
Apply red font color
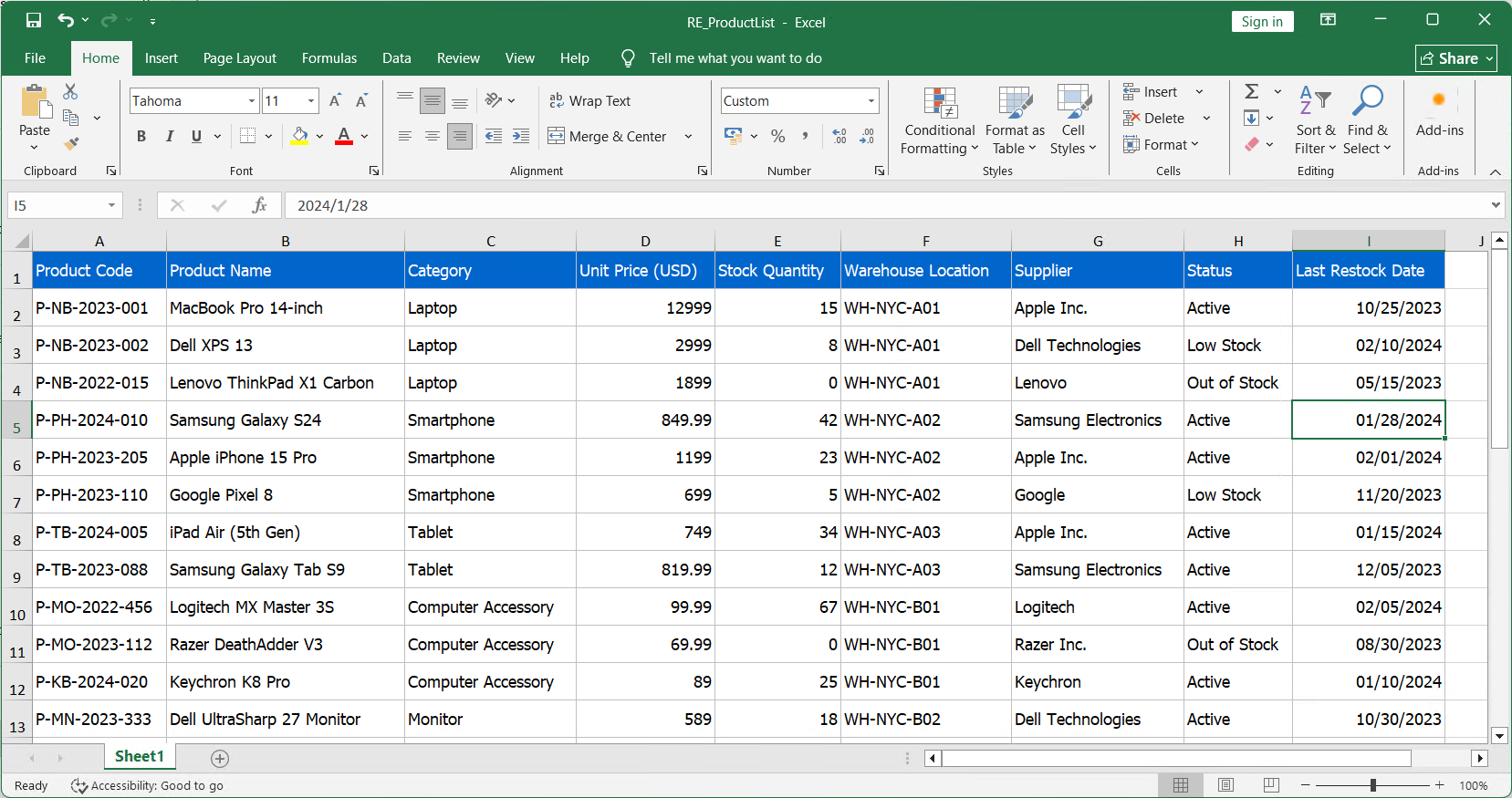[344, 136]
